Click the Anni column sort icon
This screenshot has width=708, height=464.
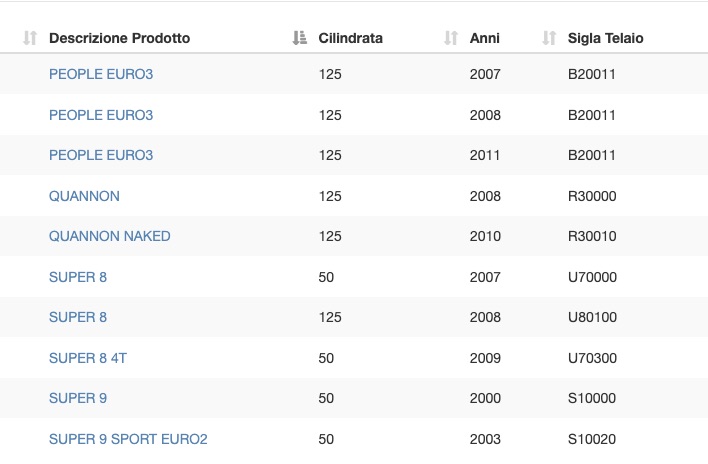(451, 38)
